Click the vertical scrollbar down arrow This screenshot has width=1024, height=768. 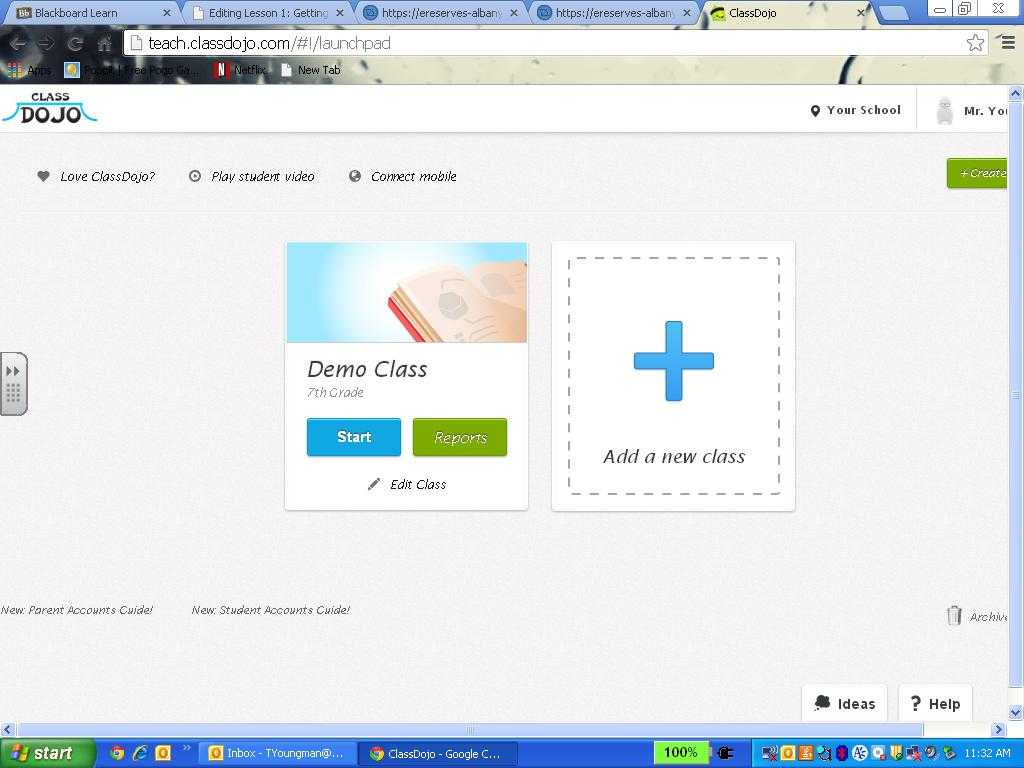tap(1016, 712)
